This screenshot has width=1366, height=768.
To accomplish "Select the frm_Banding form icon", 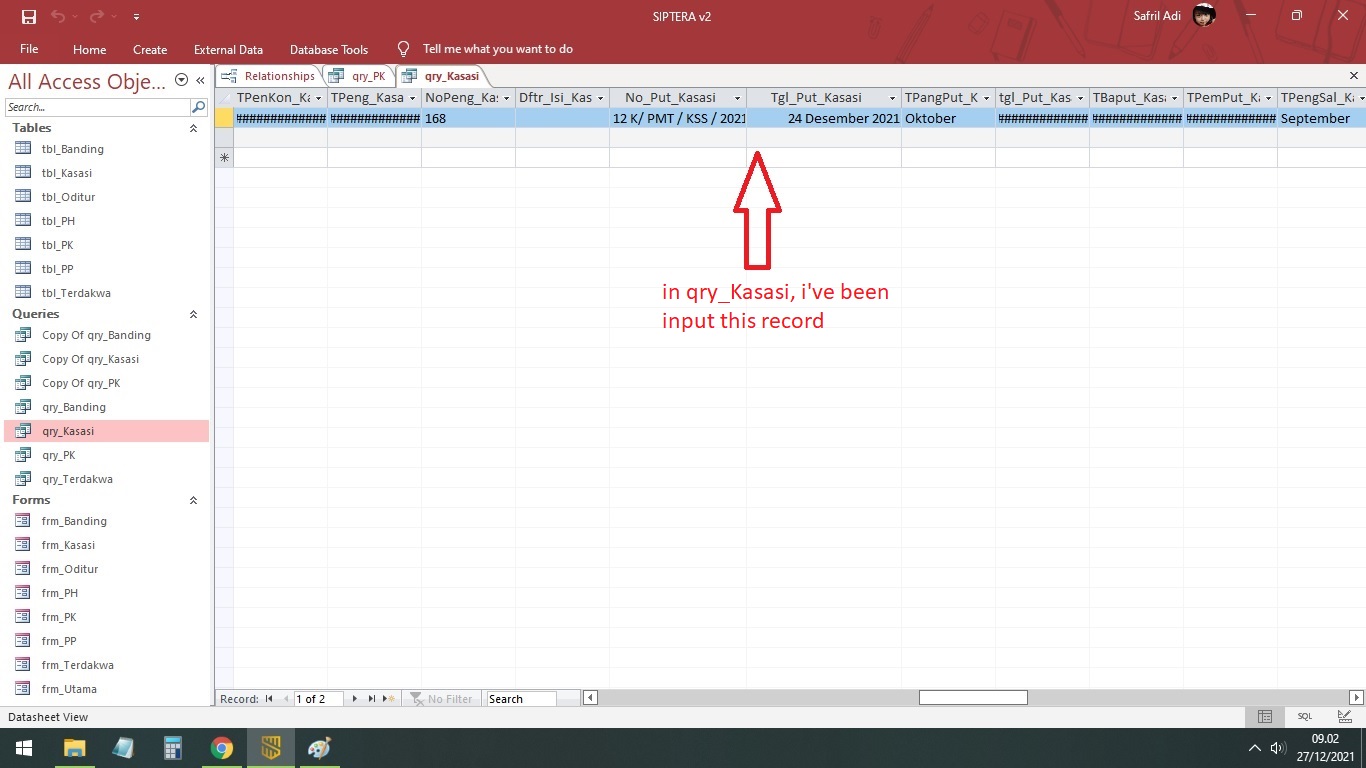I will tap(23, 521).
